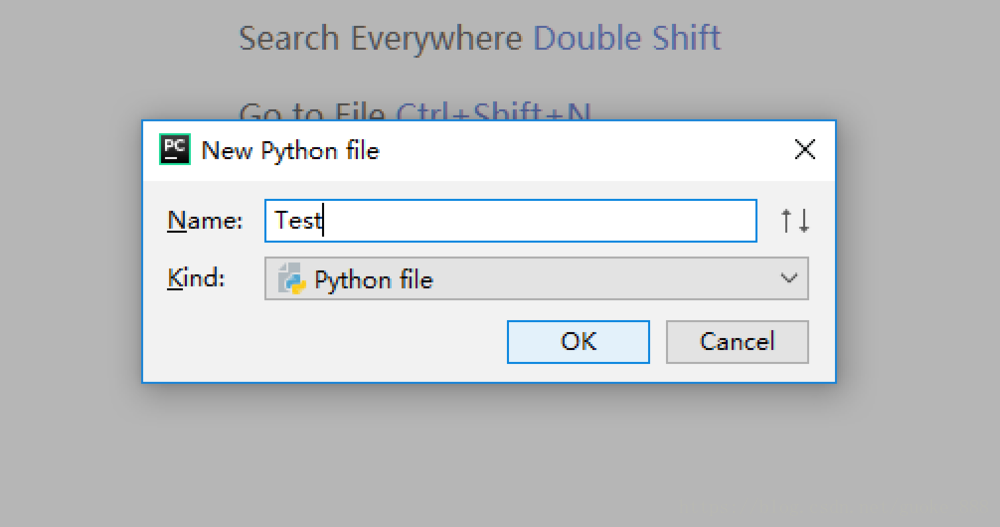
Task: Click the PyCharm logo in dialog title bar
Action: tap(174, 150)
